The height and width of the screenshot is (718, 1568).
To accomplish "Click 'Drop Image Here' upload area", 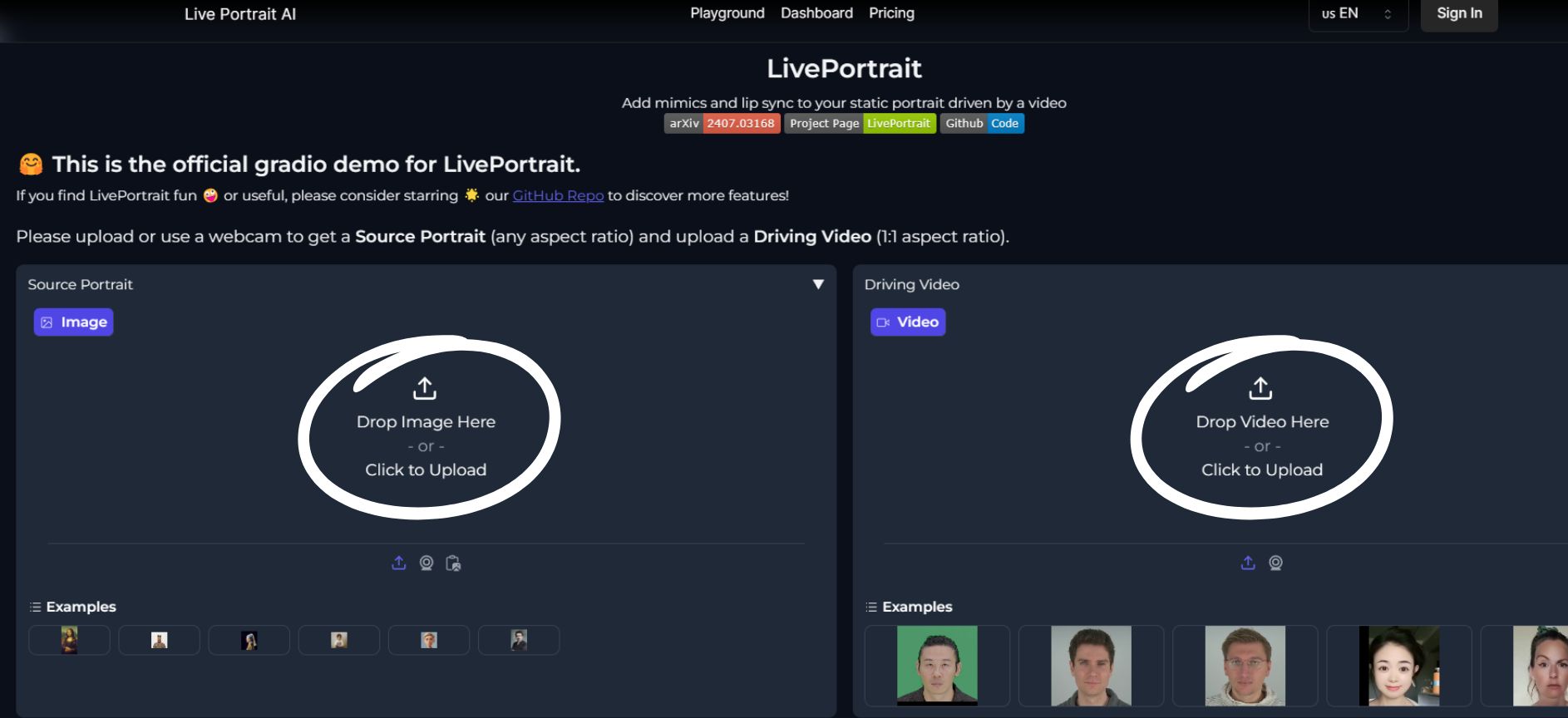I will [x=426, y=422].
